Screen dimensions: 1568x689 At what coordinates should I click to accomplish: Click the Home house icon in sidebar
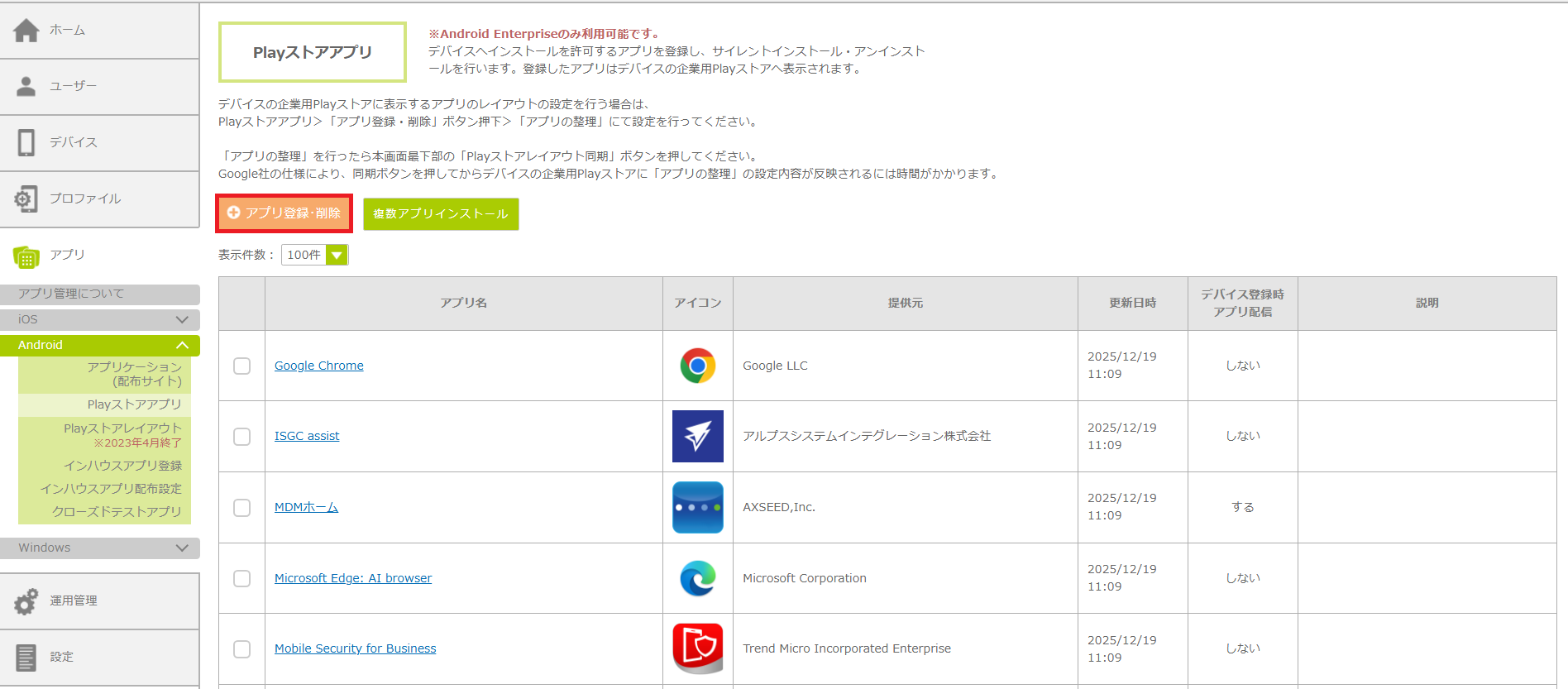(x=26, y=31)
